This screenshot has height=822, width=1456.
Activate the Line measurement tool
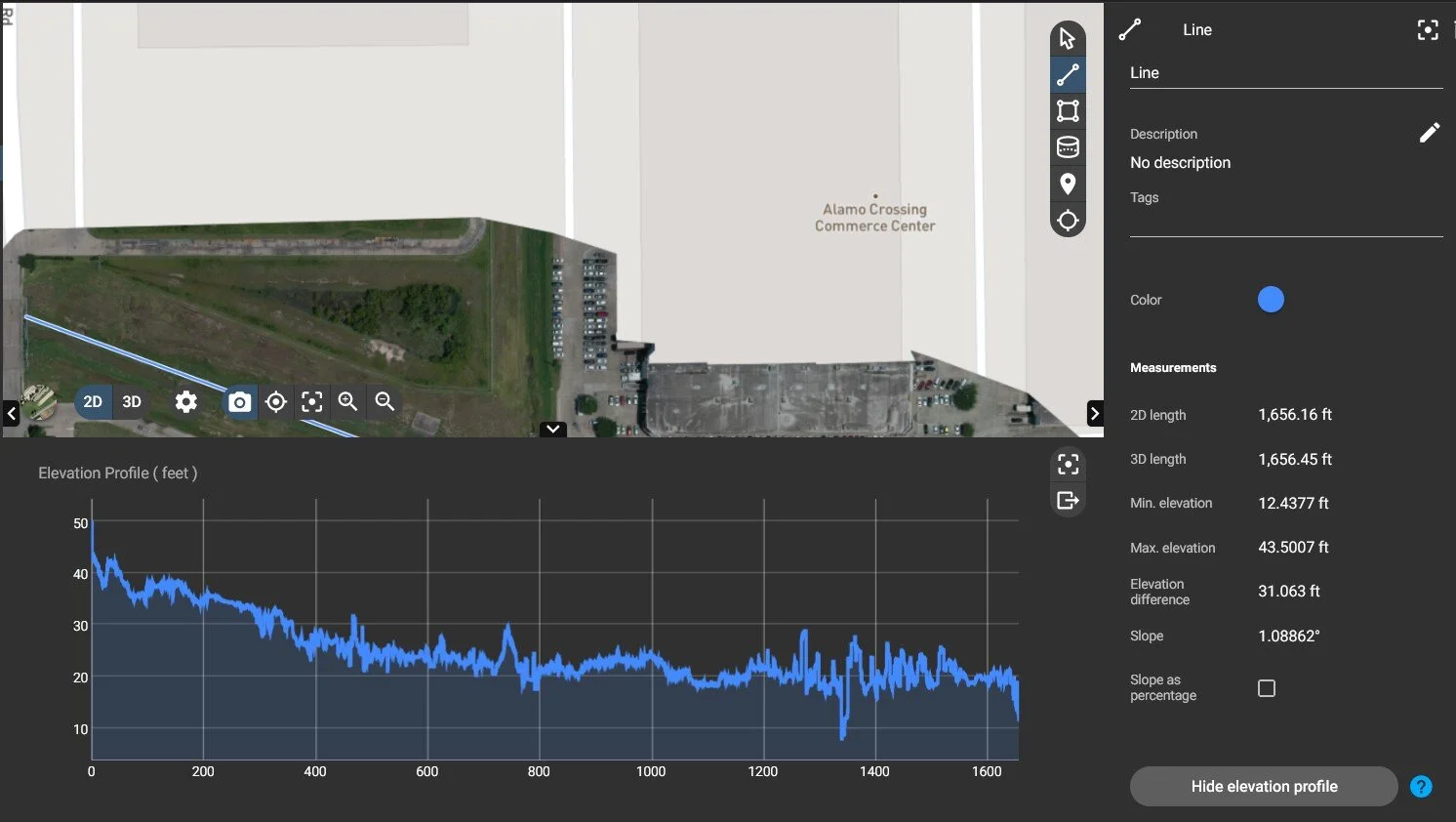[x=1068, y=74]
